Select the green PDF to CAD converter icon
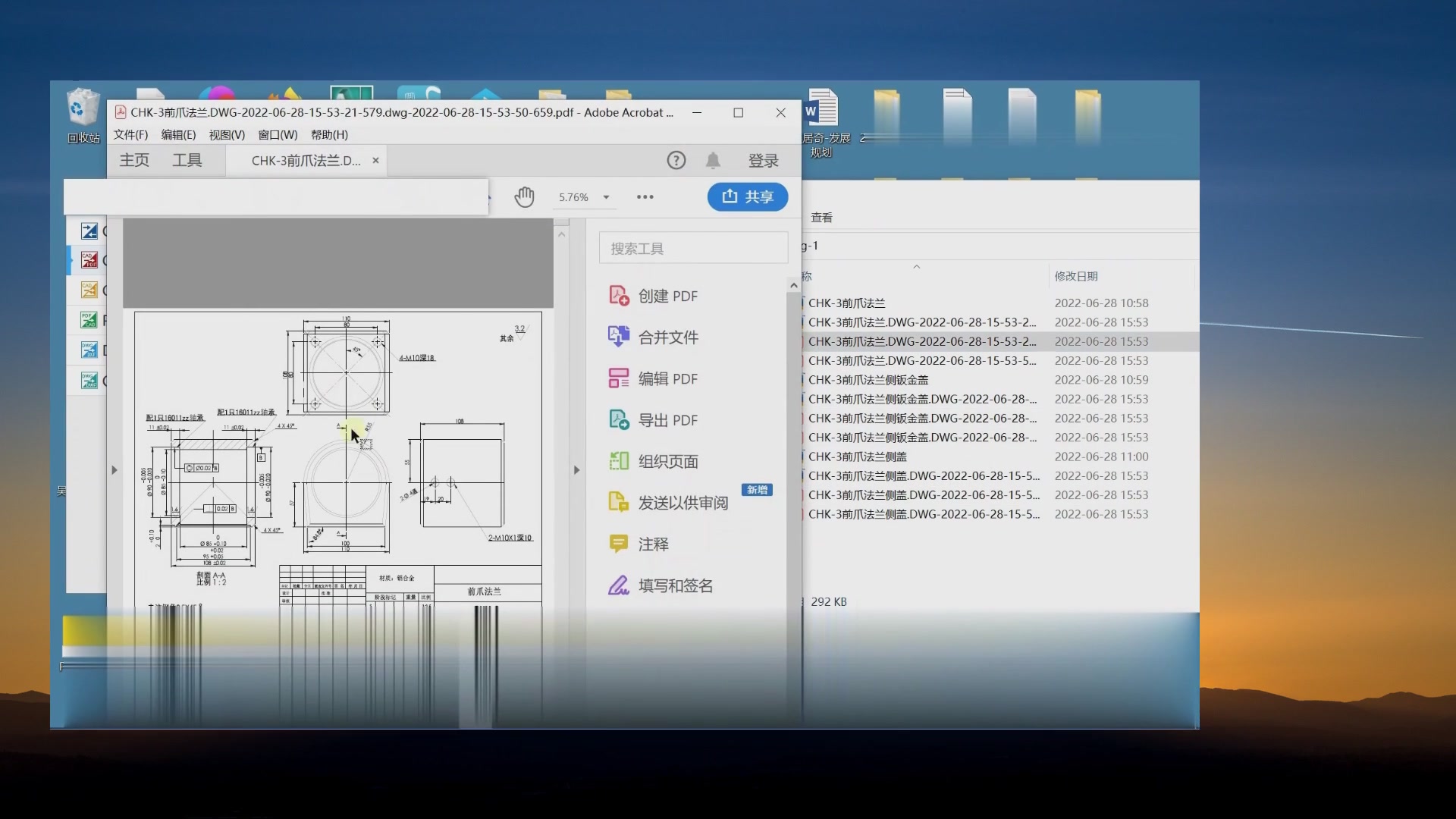Screen dimensions: 1456x819 [89, 320]
